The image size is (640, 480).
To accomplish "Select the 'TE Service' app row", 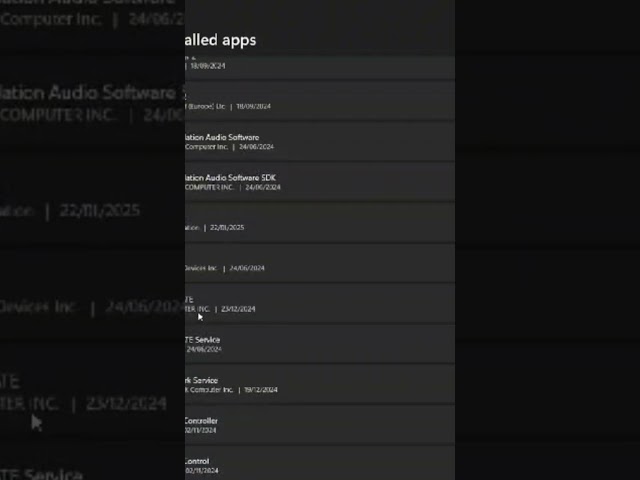I will [x=320, y=343].
